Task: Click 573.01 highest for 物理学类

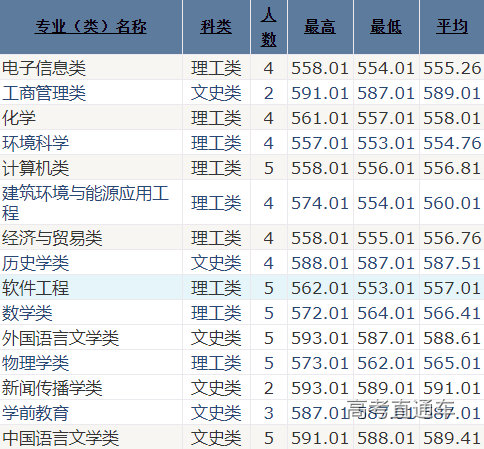Action: [x=320, y=363]
